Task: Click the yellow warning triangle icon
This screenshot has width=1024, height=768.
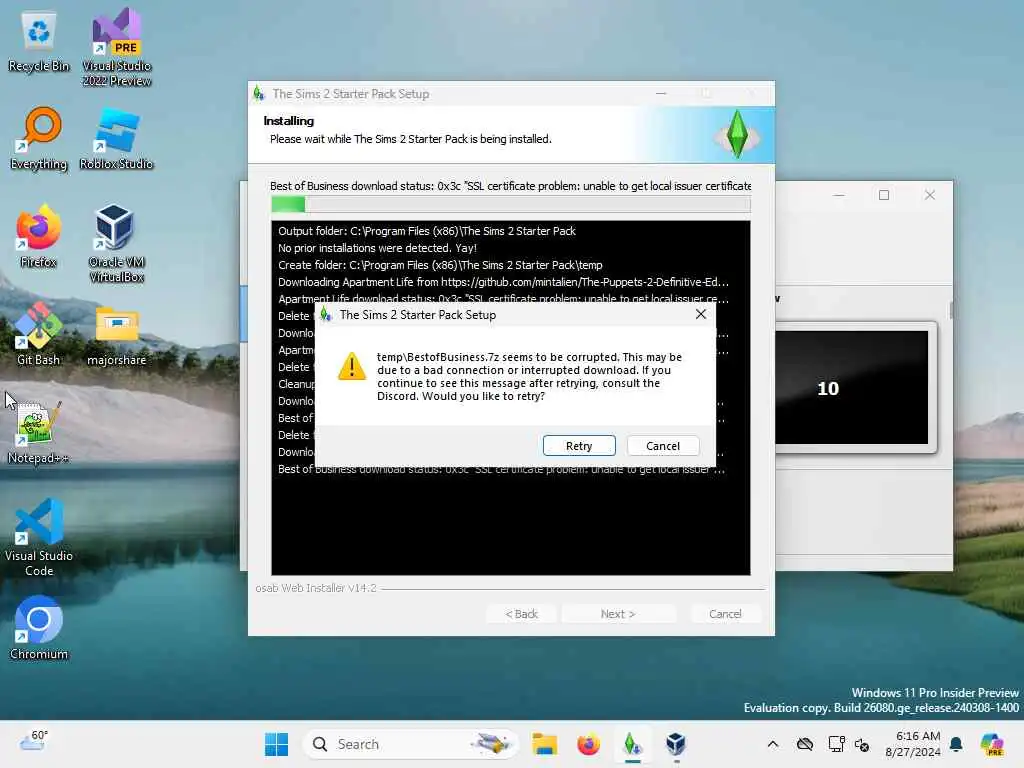Action: click(x=351, y=366)
